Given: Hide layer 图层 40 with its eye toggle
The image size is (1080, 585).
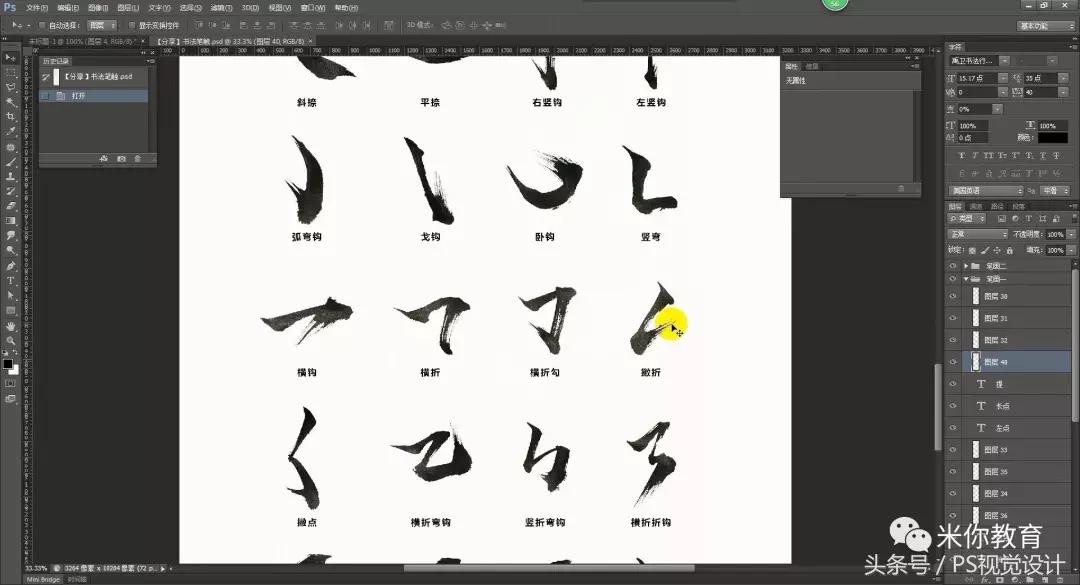Looking at the screenshot, I should click(951, 360).
